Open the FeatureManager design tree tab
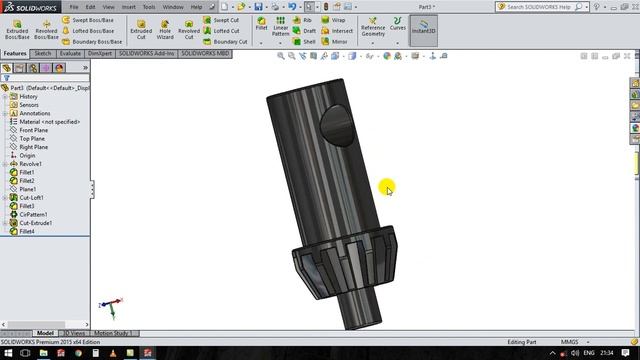This screenshot has height=360, width=640. (7, 68)
